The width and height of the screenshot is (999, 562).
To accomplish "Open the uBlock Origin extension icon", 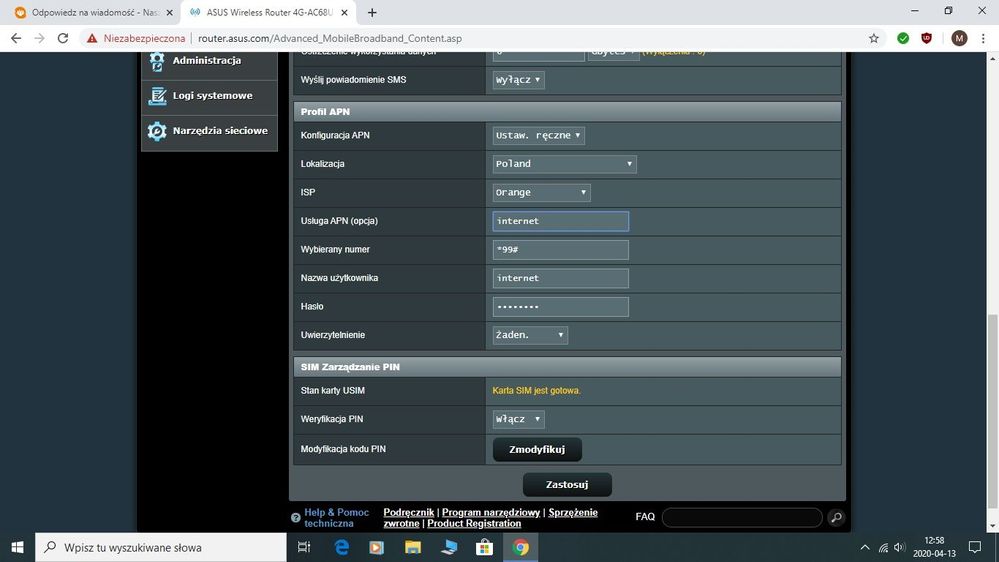I will [x=927, y=38].
